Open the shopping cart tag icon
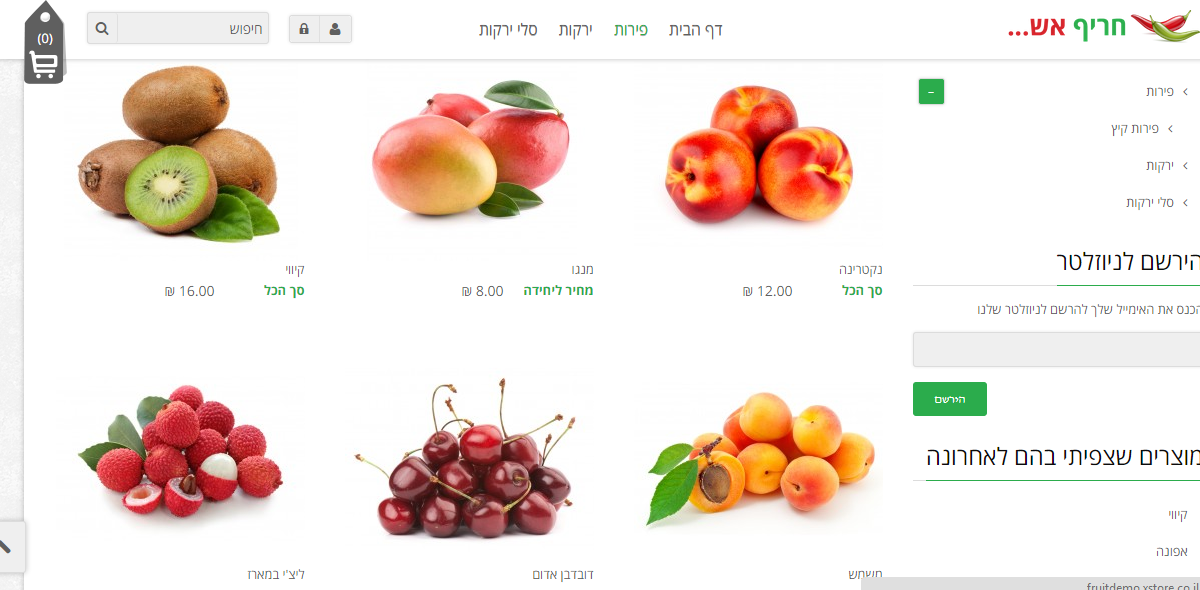Image resolution: width=1200 pixels, height=590 pixels. (x=45, y=44)
